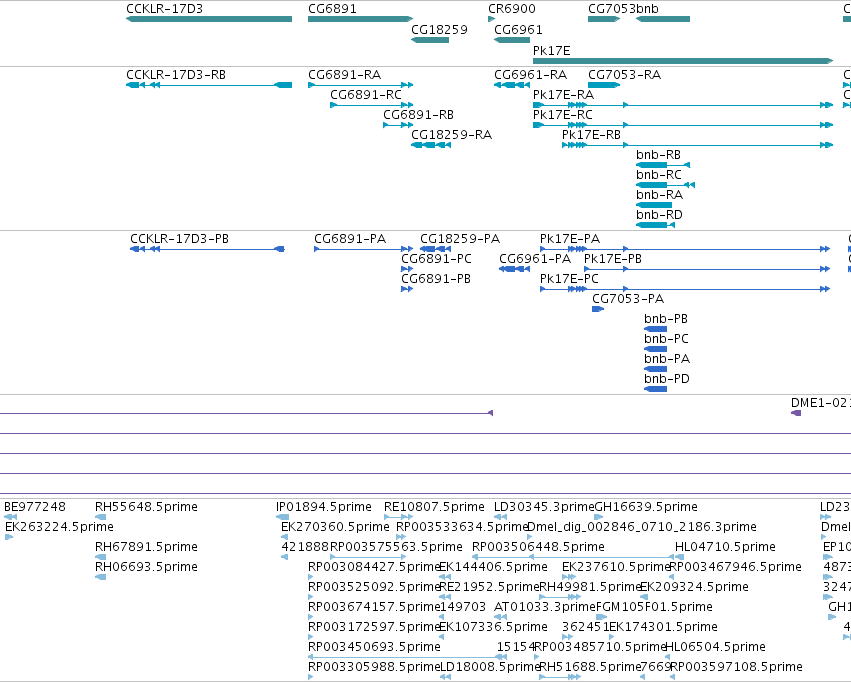
Task: Click the CG6961-RA transcript
Action: 512,85
